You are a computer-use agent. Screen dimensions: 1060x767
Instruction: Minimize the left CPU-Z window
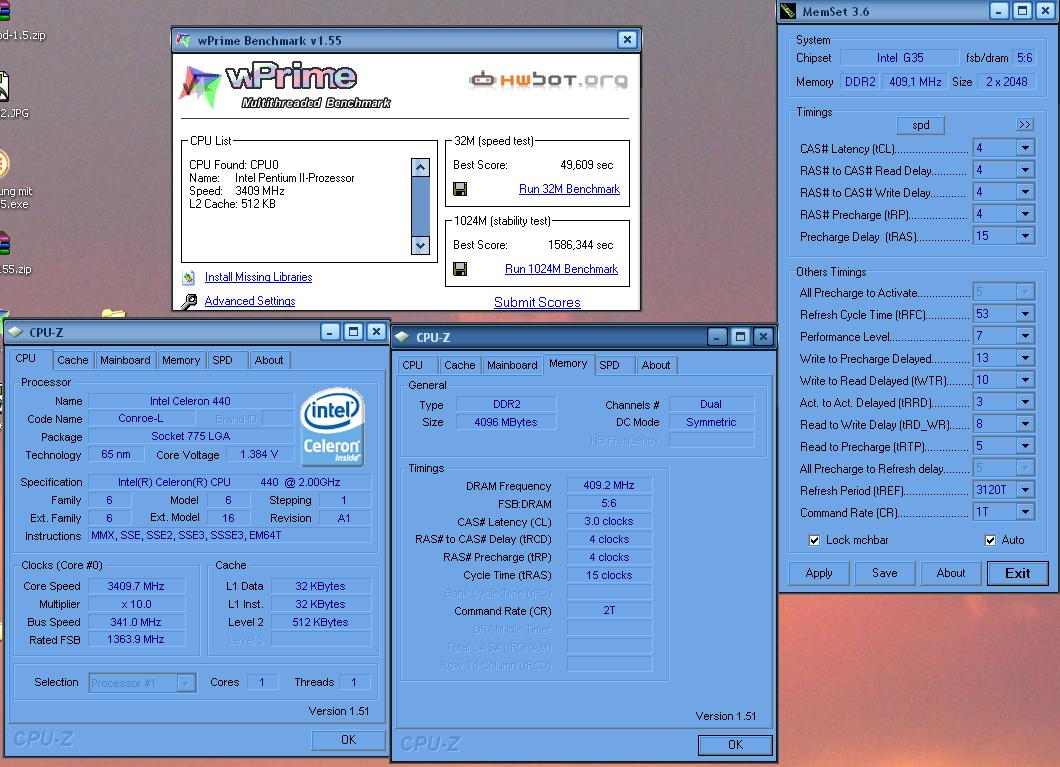[x=330, y=332]
